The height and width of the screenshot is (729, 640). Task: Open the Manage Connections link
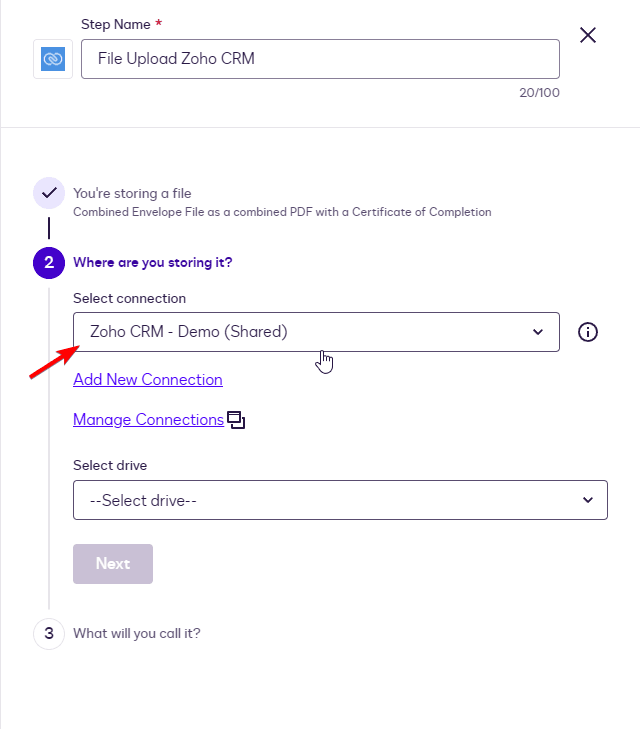point(148,420)
